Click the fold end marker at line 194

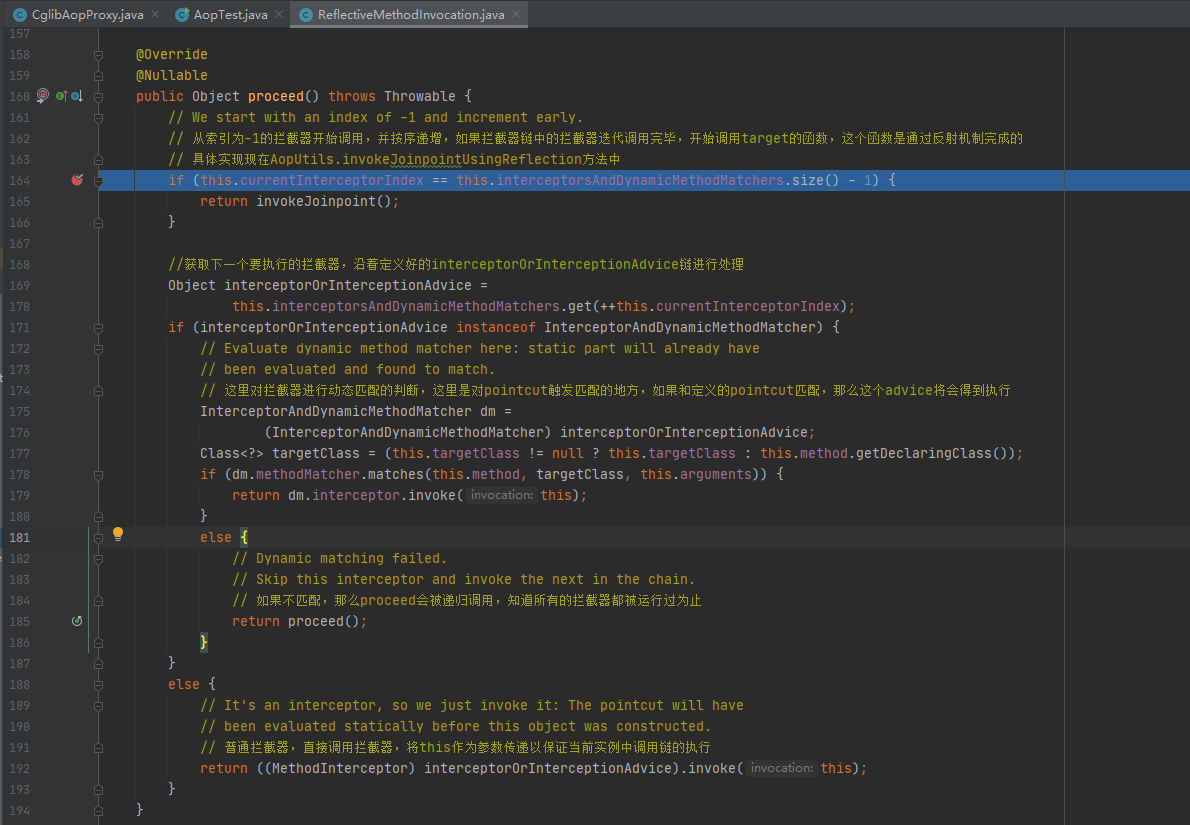[98, 811]
